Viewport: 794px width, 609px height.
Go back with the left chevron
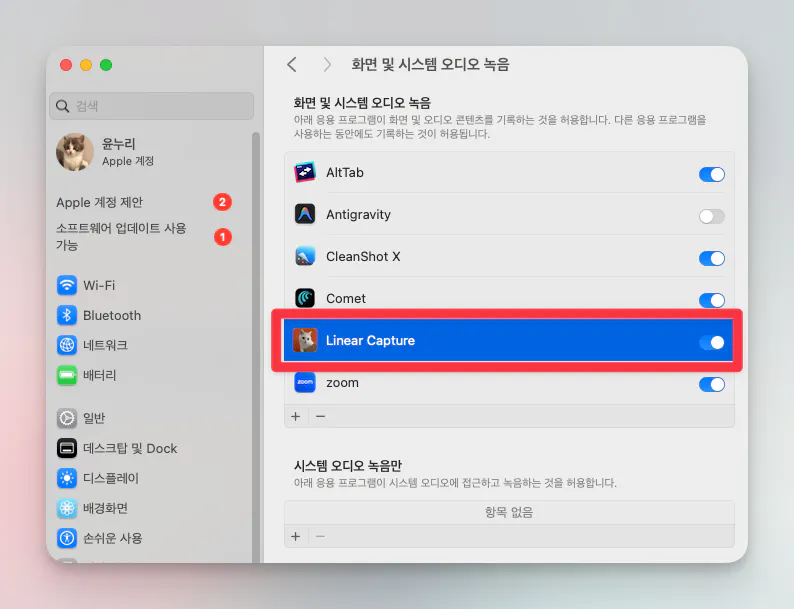point(292,64)
